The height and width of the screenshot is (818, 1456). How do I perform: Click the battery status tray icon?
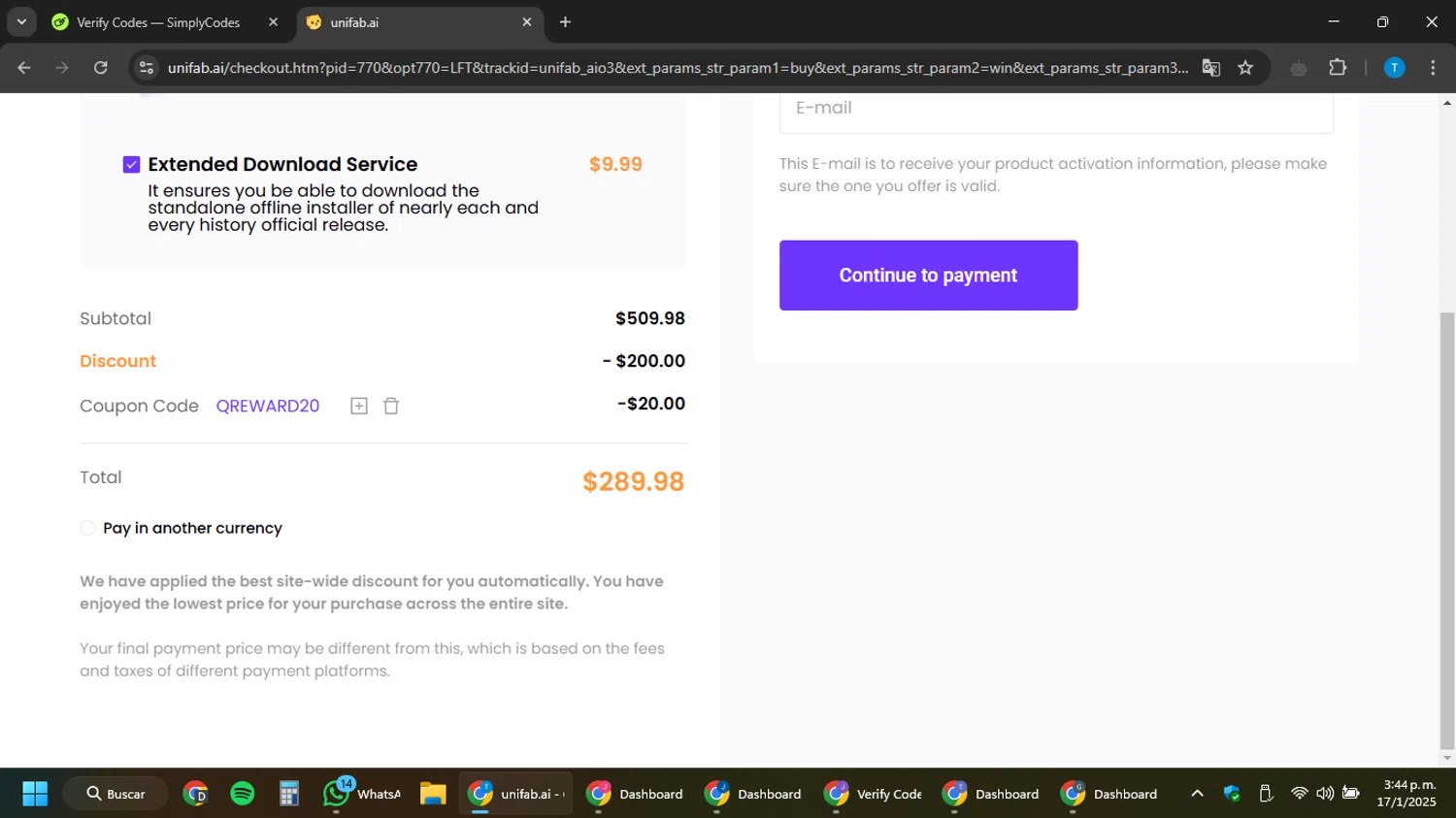(x=1350, y=794)
